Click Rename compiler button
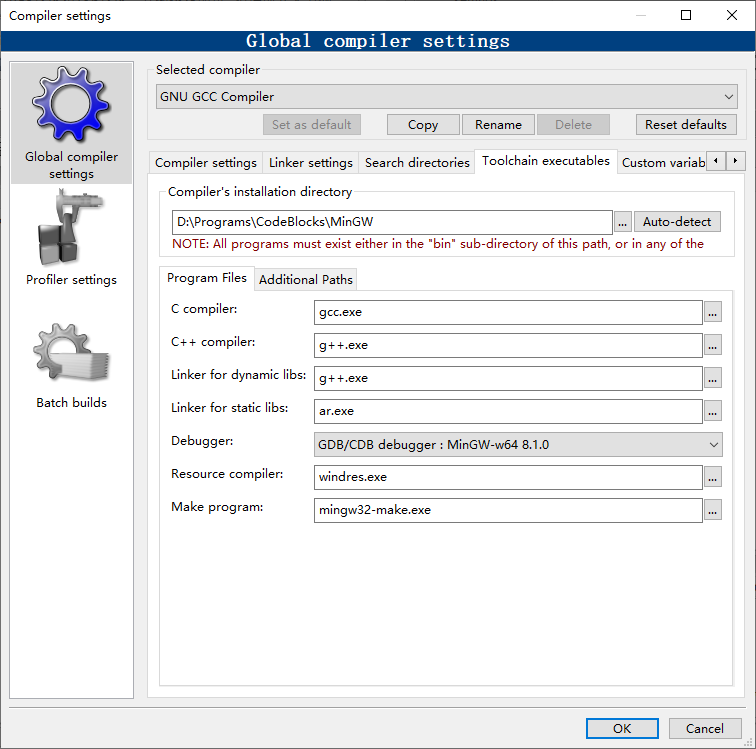756x749 pixels. 498,125
